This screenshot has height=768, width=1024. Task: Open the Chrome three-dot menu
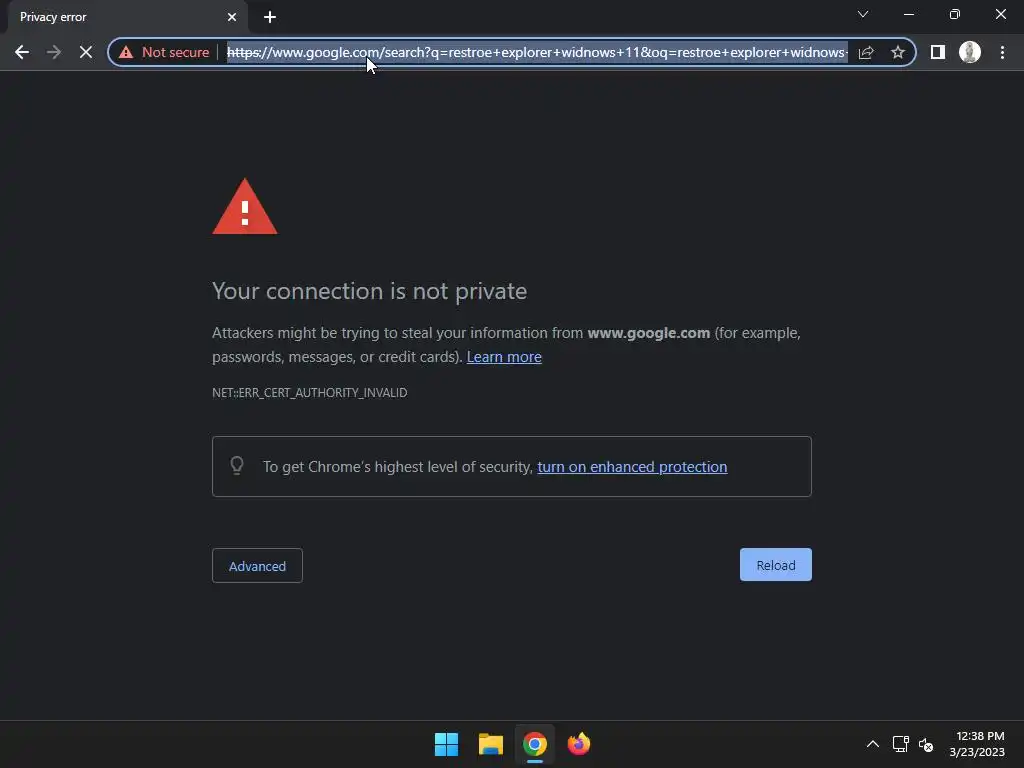coord(1002,52)
